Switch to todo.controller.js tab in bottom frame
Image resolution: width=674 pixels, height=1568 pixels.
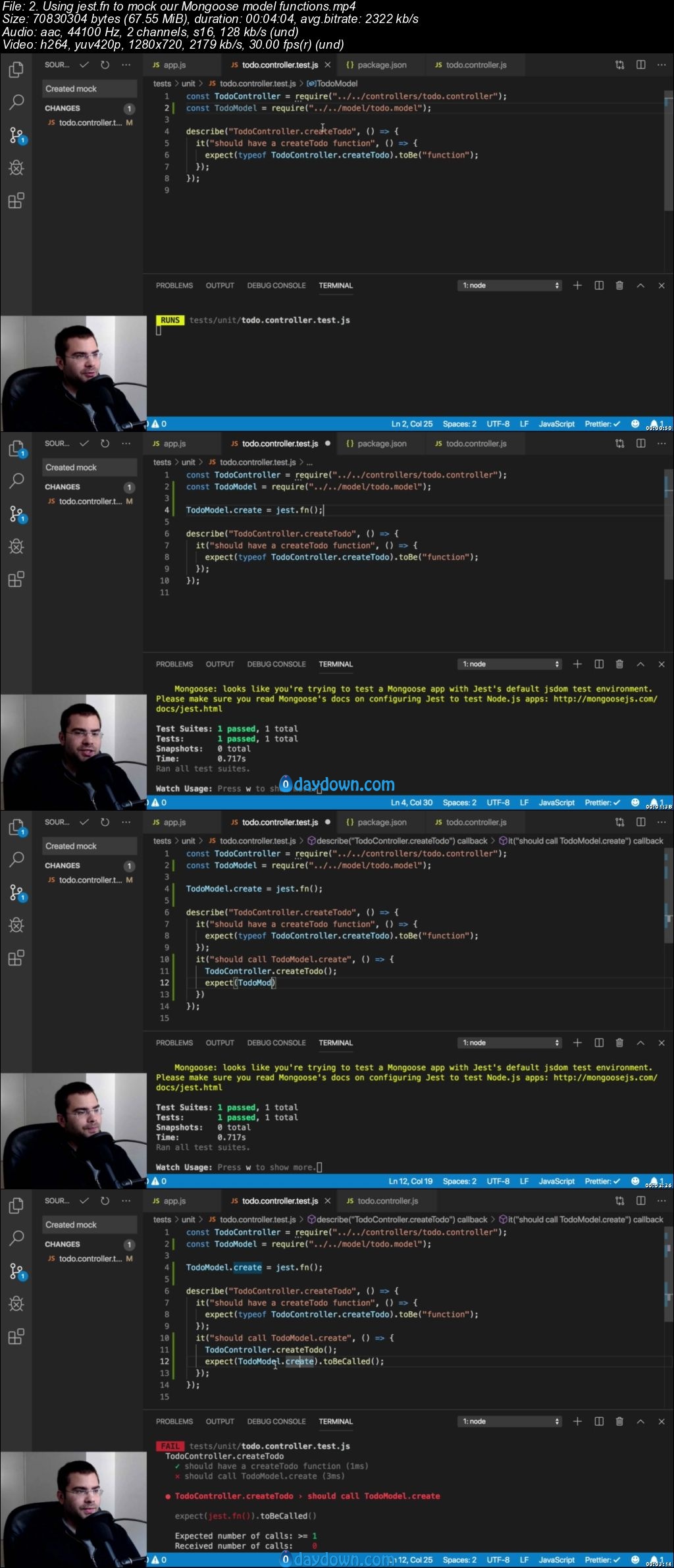point(382,1201)
